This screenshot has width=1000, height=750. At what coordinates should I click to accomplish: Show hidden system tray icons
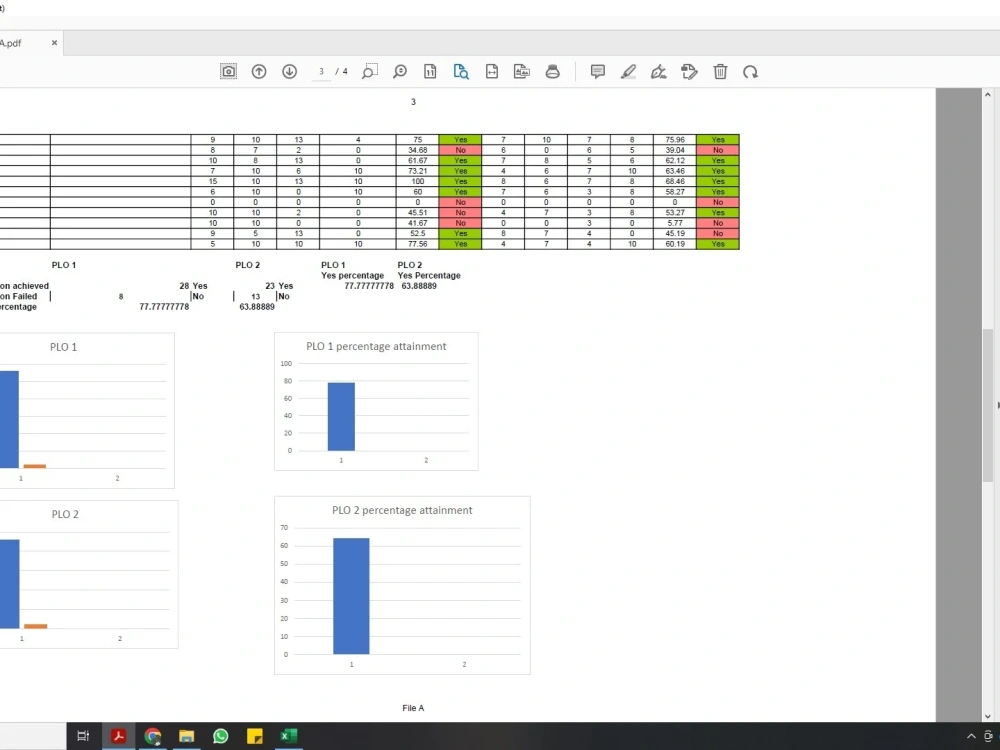click(971, 736)
